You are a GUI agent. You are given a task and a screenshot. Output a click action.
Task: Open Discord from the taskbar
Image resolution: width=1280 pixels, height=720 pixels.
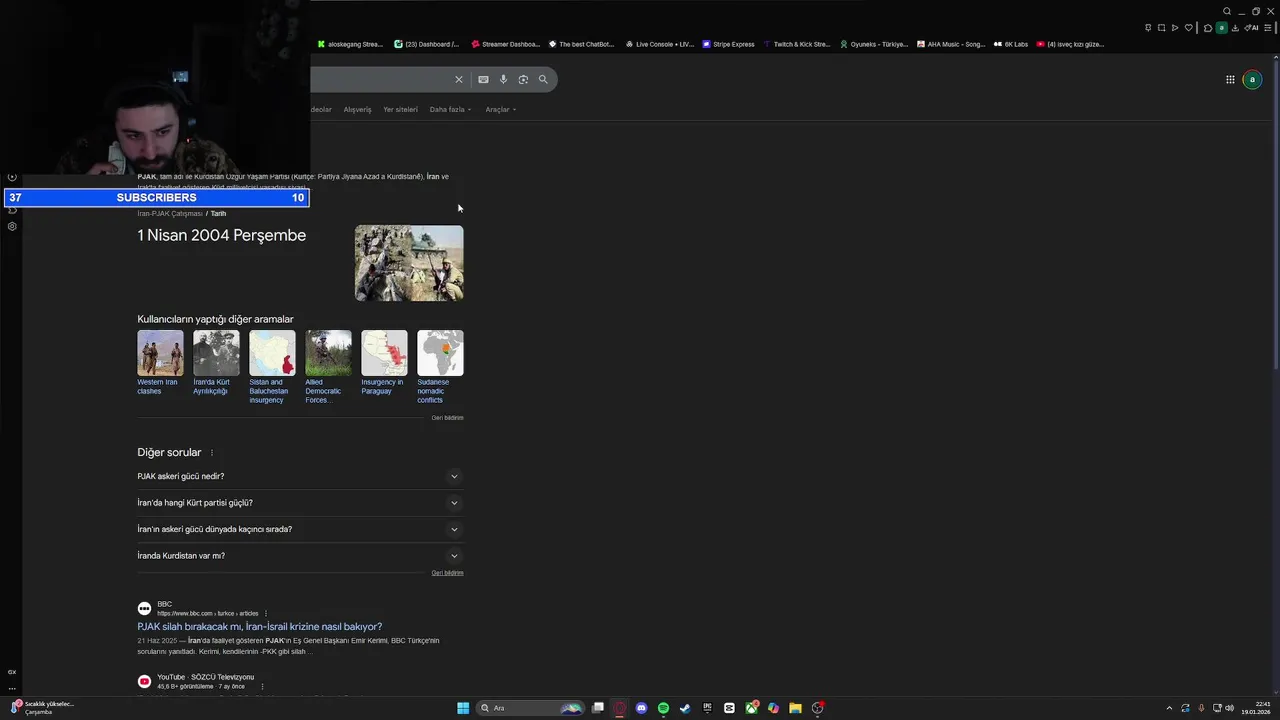[x=641, y=708]
